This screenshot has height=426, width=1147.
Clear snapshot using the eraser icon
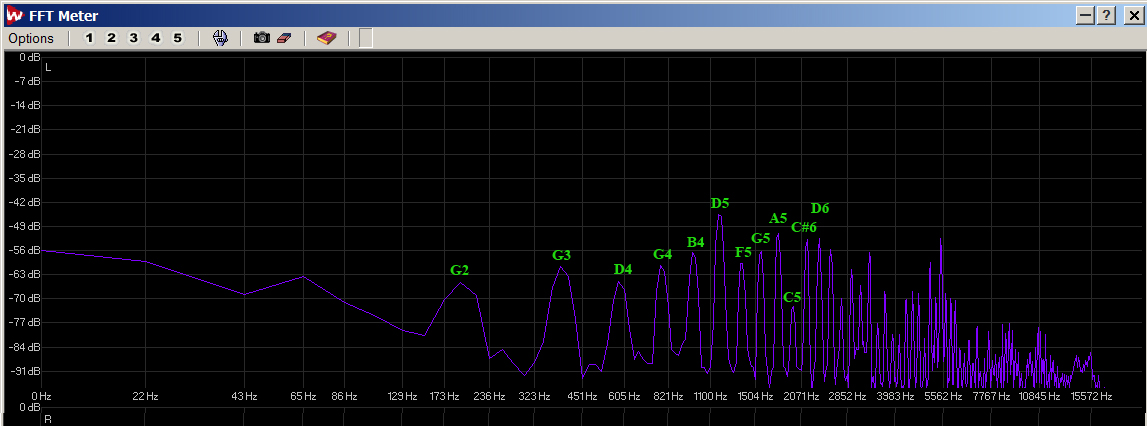coord(282,38)
